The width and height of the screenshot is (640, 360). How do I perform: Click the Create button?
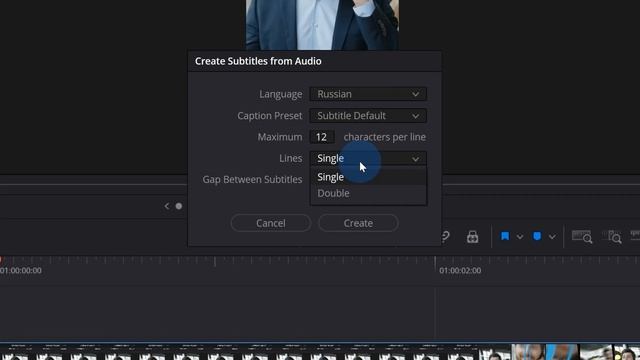(x=358, y=223)
